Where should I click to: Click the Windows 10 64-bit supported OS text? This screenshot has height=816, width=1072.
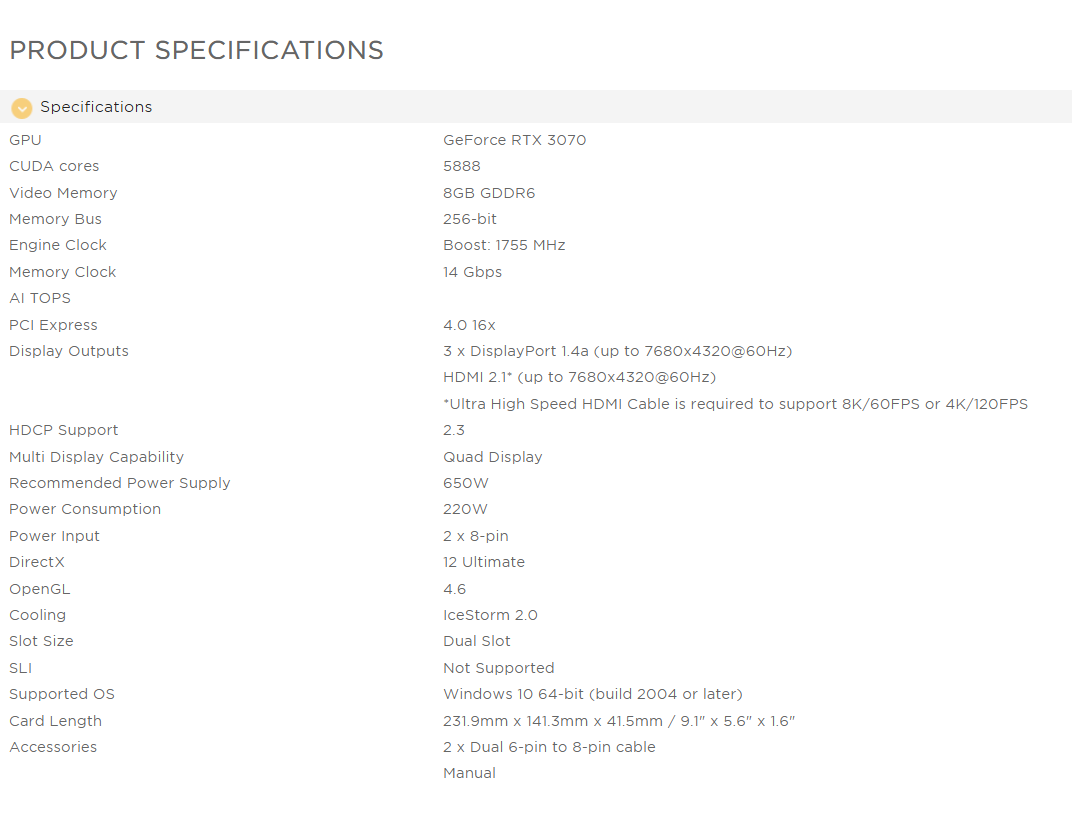pos(592,694)
